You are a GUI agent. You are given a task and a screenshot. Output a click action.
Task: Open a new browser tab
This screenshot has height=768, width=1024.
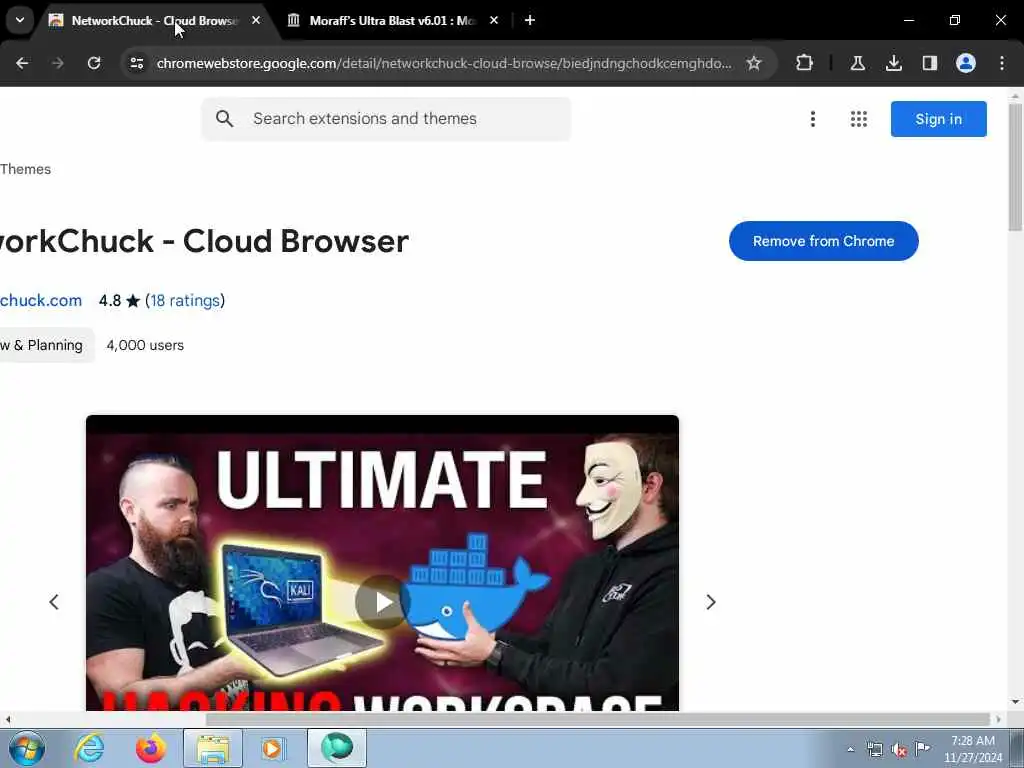(x=530, y=20)
